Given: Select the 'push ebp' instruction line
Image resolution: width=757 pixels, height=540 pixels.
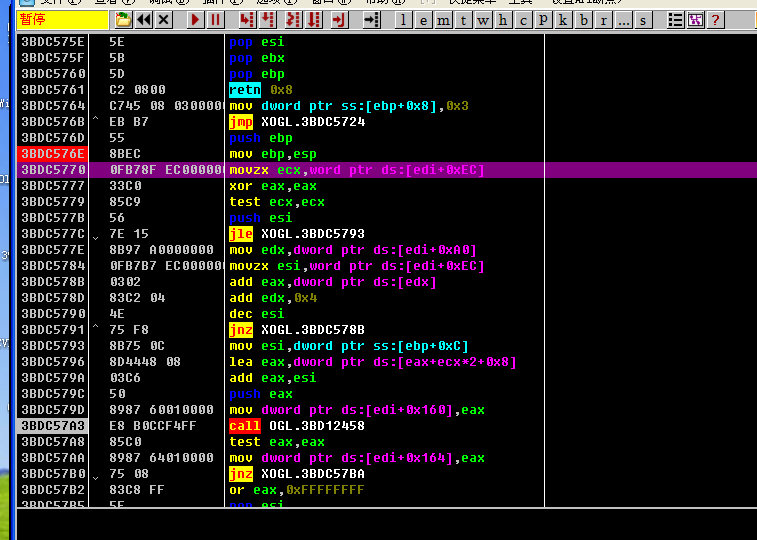Looking at the screenshot, I should coord(261,138).
